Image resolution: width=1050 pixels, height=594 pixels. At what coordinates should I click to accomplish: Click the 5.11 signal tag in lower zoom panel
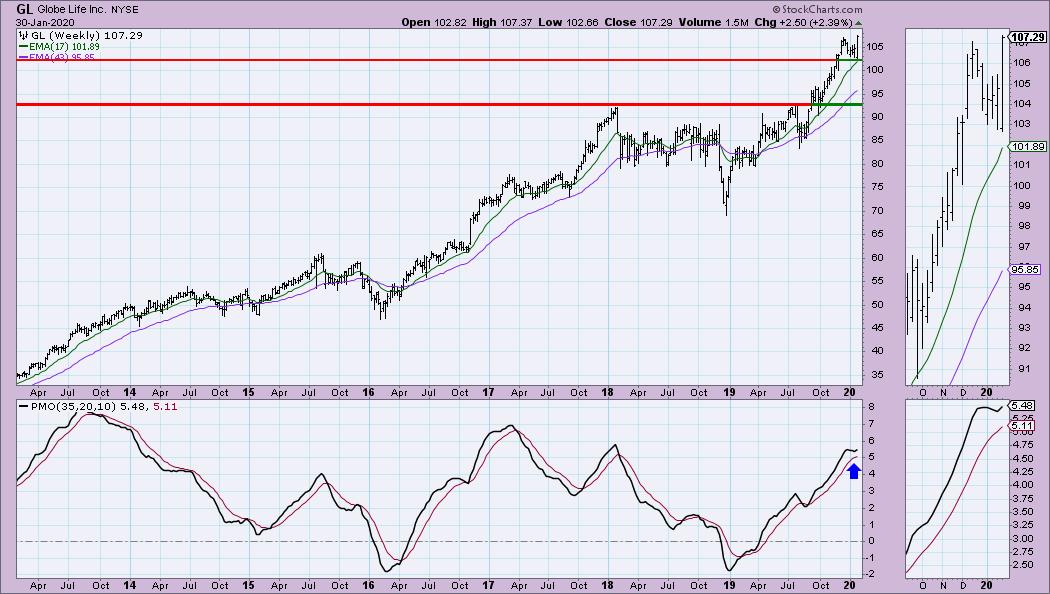click(1023, 426)
